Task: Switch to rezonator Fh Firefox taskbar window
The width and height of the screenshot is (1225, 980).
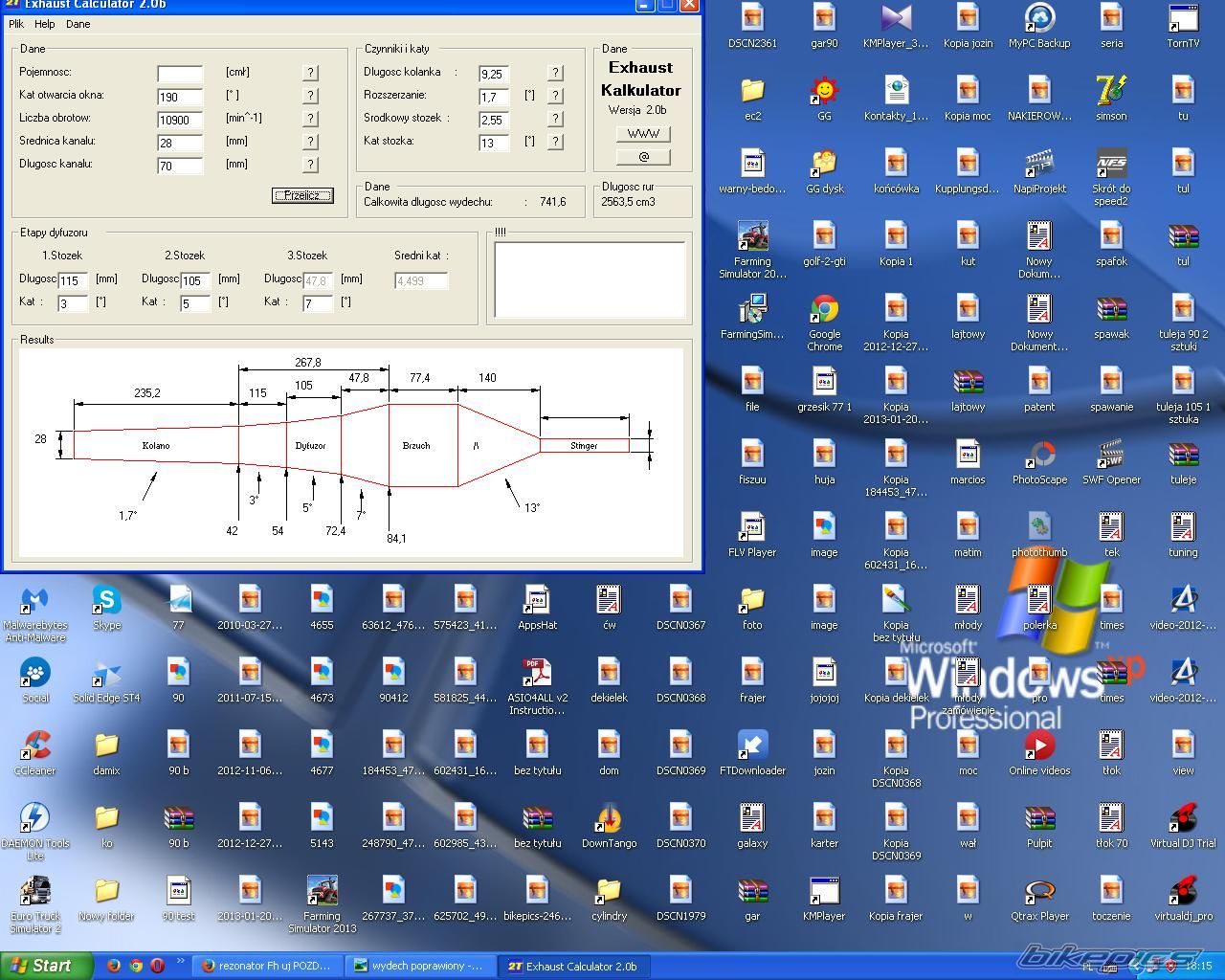Action: 265,966
